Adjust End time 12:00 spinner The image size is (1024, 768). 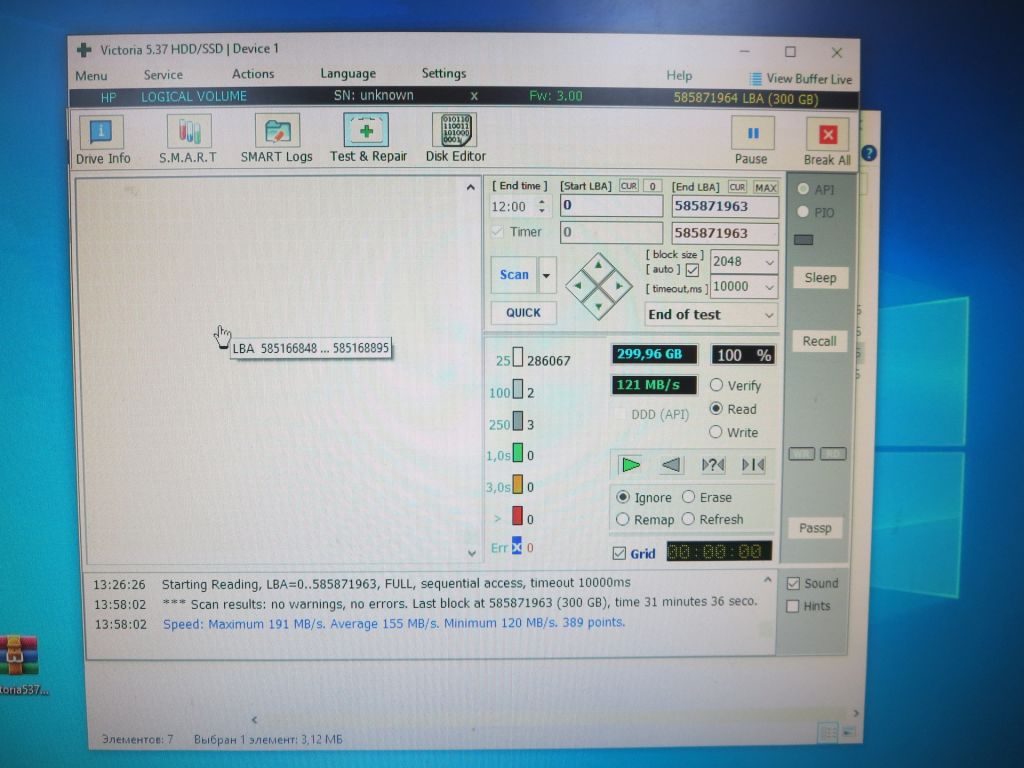coord(542,206)
